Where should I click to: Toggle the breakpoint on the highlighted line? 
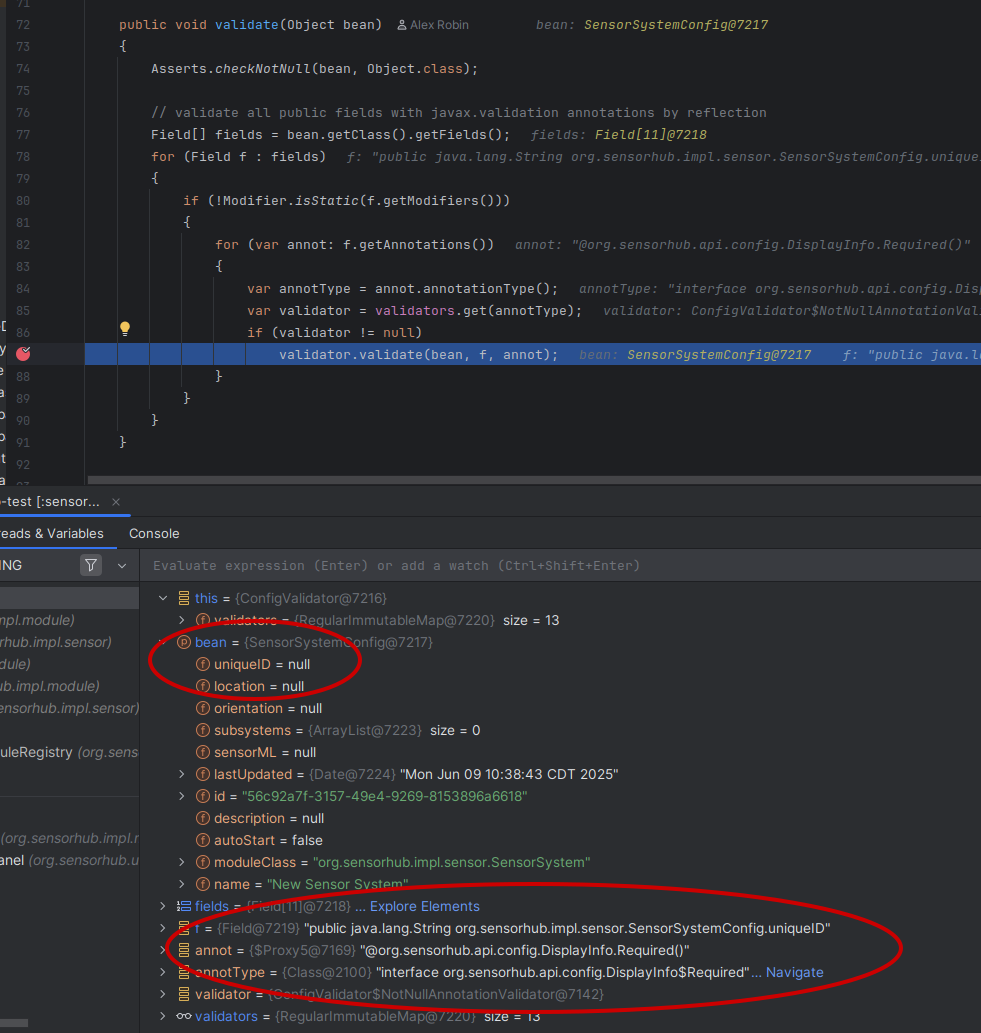click(22, 353)
